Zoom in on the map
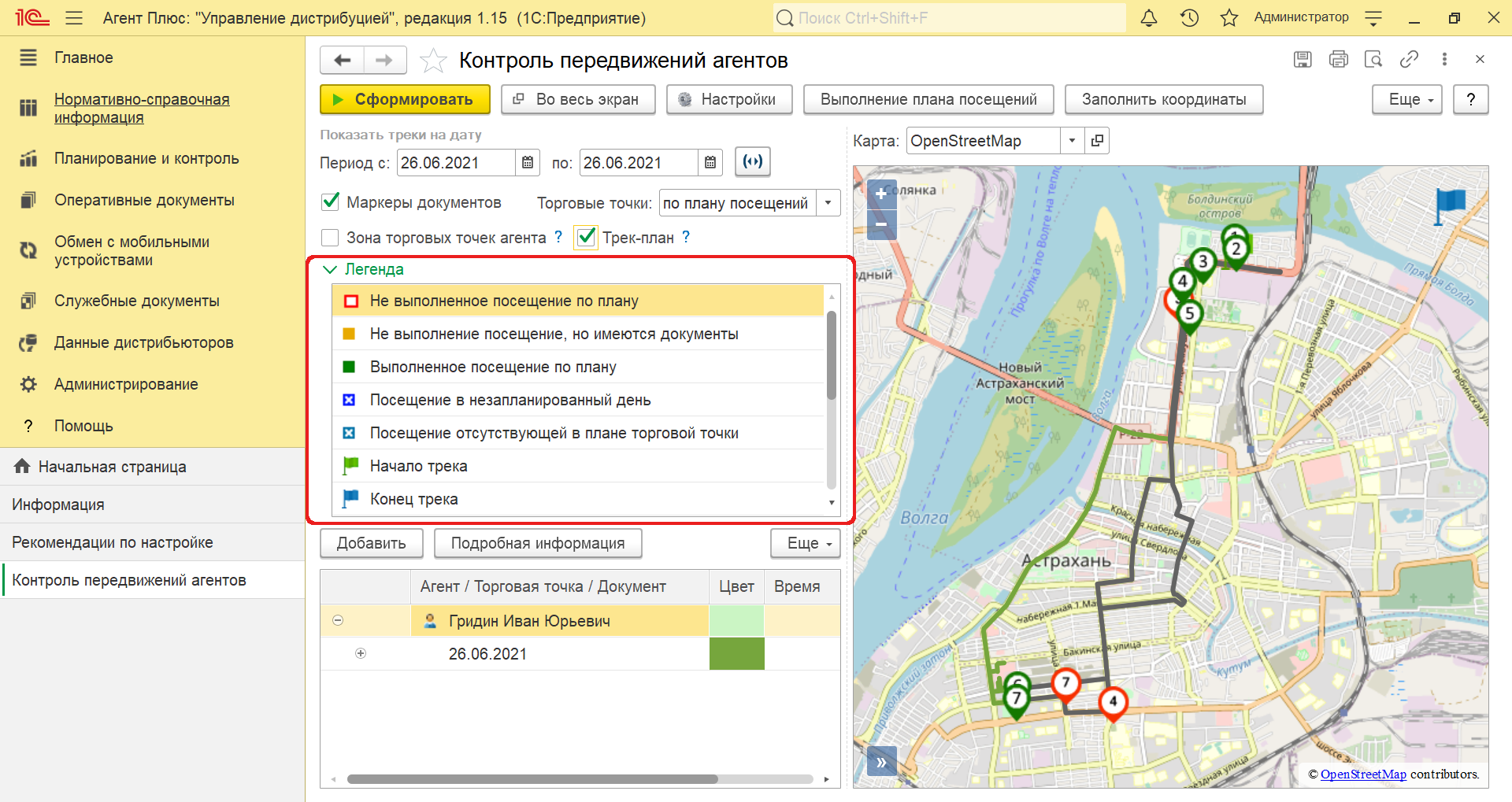This screenshot has height=802, width=1512. click(881, 194)
